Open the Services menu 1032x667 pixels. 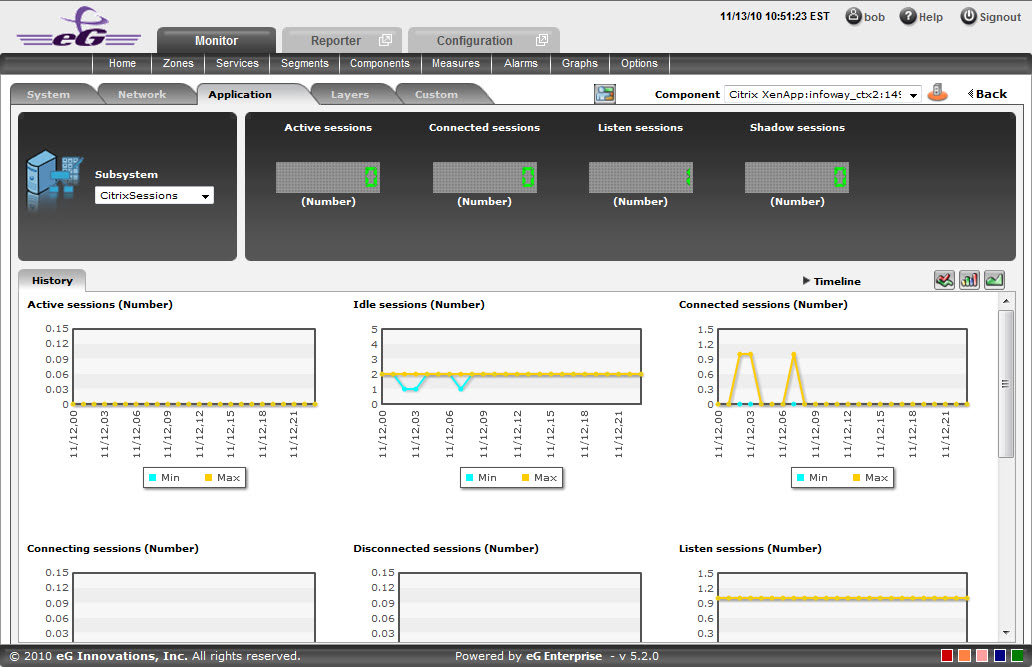click(238, 63)
